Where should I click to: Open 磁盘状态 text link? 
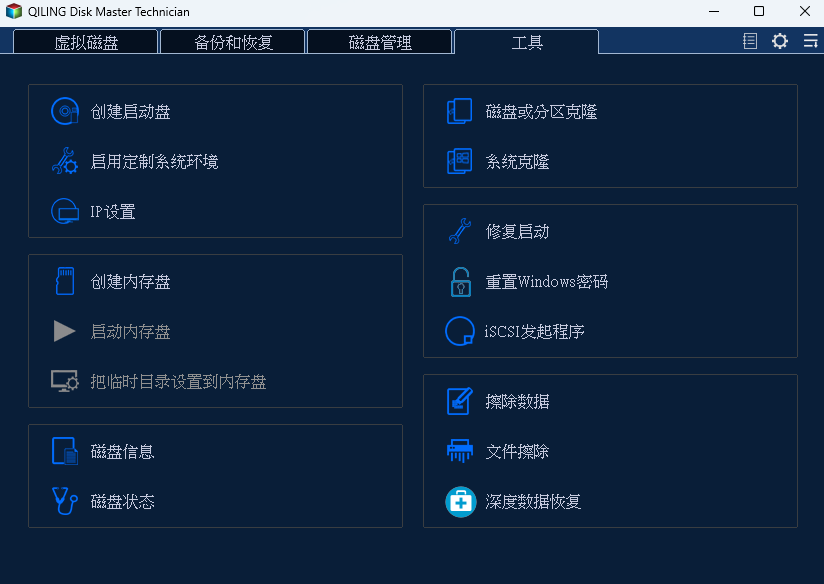click(x=122, y=501)
